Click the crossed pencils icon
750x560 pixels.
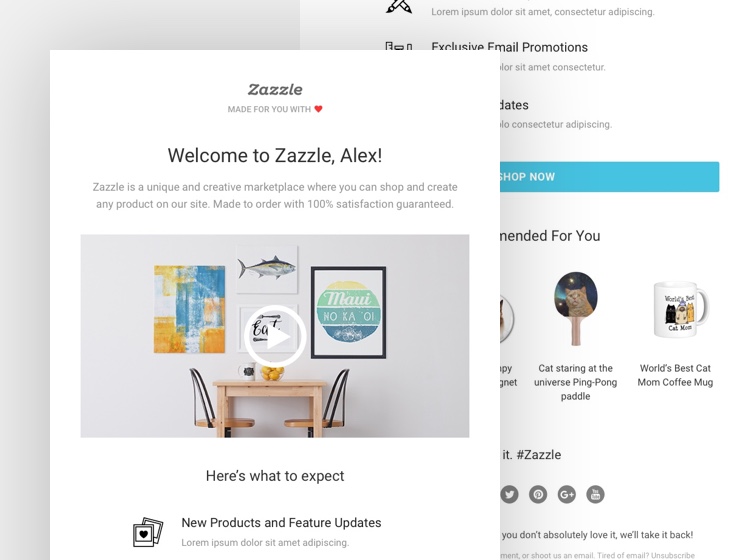(399, 7)
